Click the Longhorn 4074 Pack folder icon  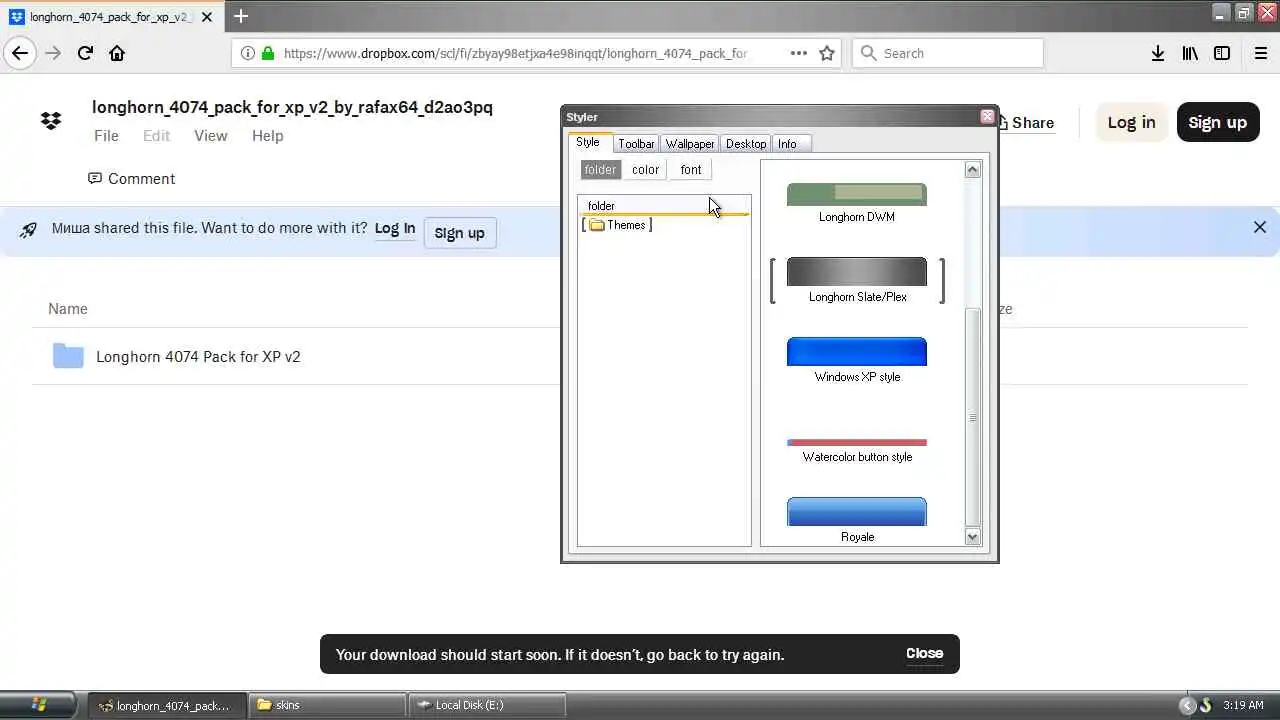pyautogui.click(x=68, y=356)
